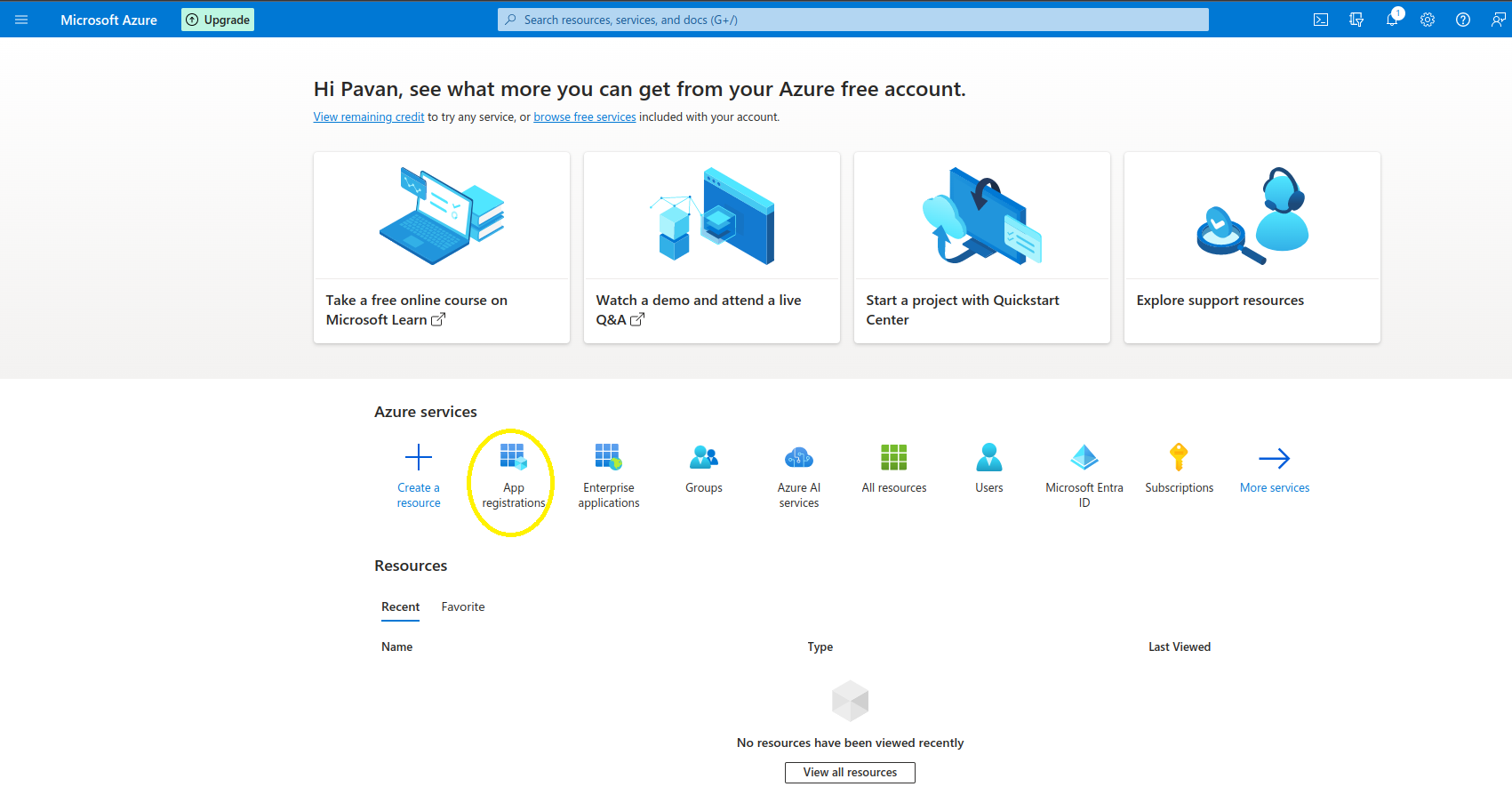Open the Microsoft Learn free course card
This screenshot has height=811, width=1512.
coord(442,247)
